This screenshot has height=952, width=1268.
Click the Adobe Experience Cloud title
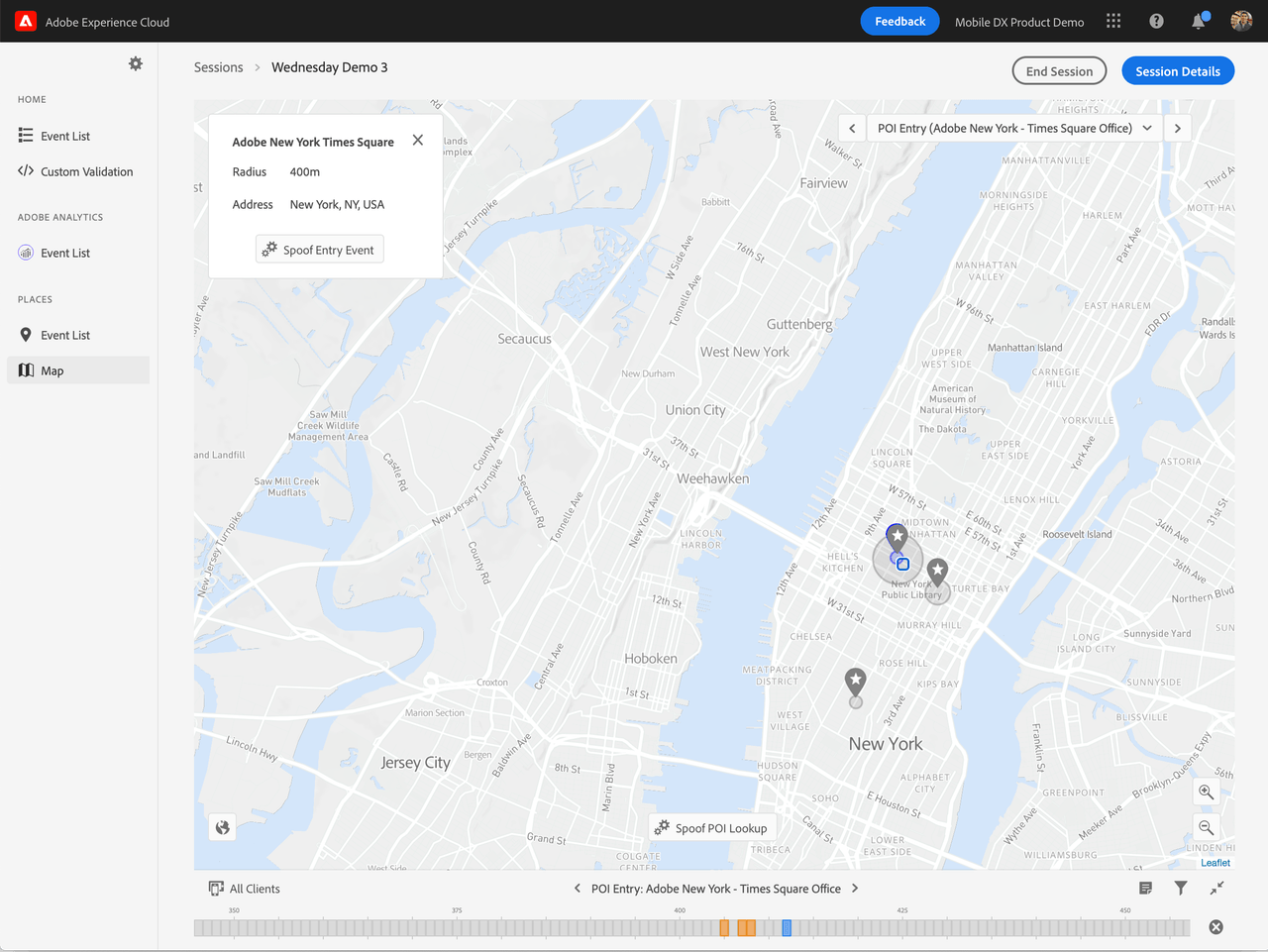tap(107, 22)
